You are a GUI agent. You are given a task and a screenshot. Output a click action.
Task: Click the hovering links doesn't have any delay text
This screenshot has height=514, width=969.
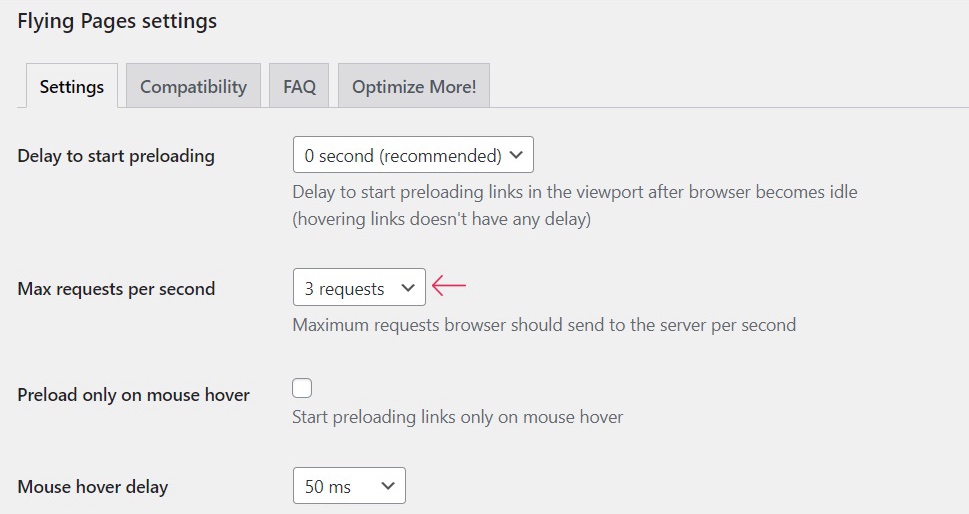click(441, 219)
